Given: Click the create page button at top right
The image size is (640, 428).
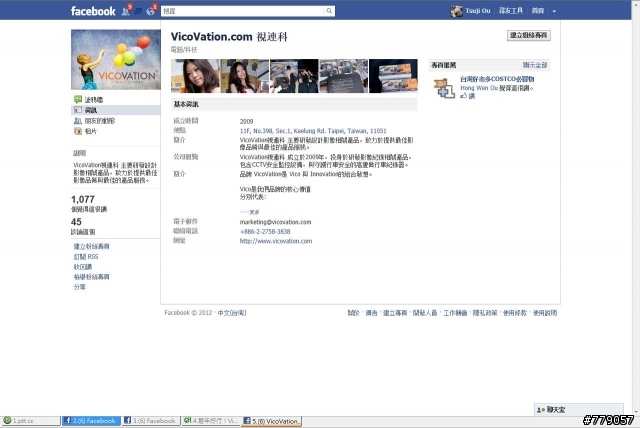Looking at the screenshot, I should (529, 35).
